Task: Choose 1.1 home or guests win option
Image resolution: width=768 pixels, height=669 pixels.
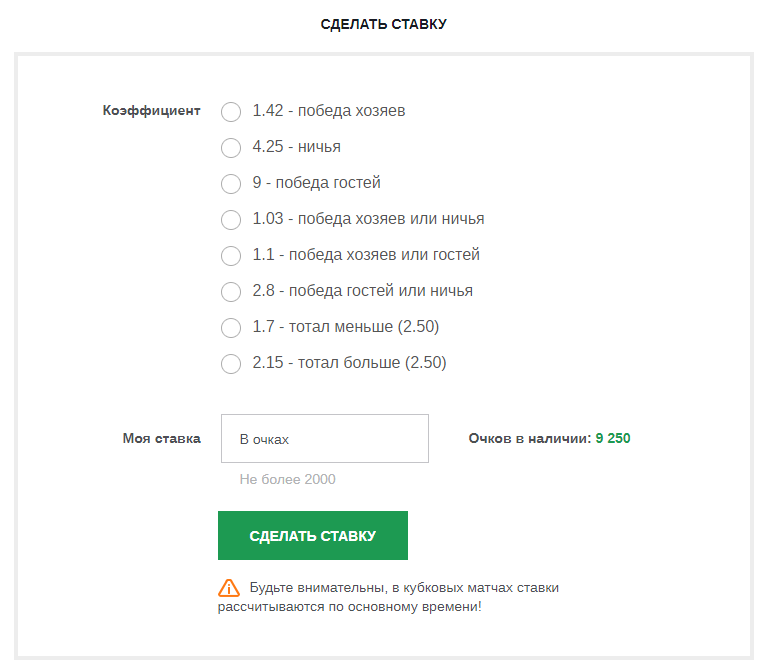Action: [231, 256]
